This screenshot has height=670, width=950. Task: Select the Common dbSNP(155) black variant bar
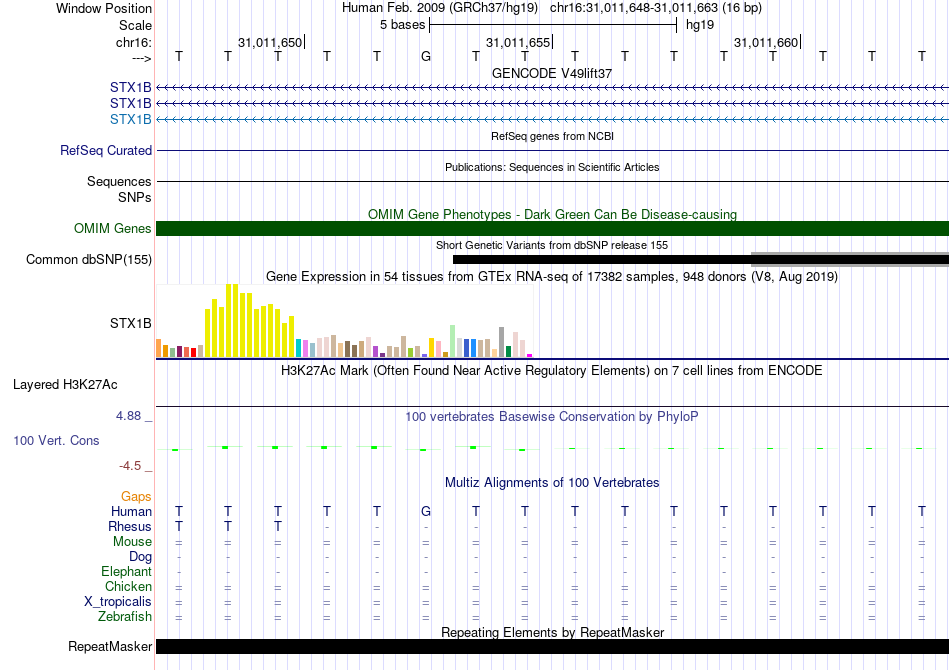coord(700,260)
